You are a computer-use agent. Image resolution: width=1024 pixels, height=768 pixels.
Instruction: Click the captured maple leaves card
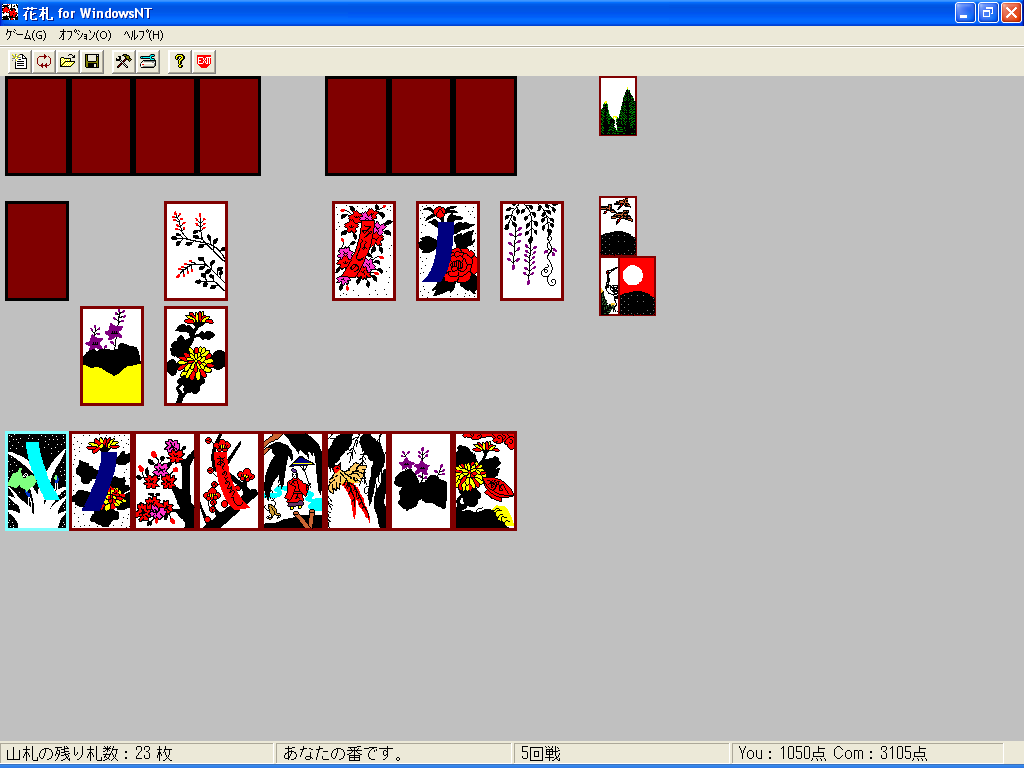click(618, 226)
